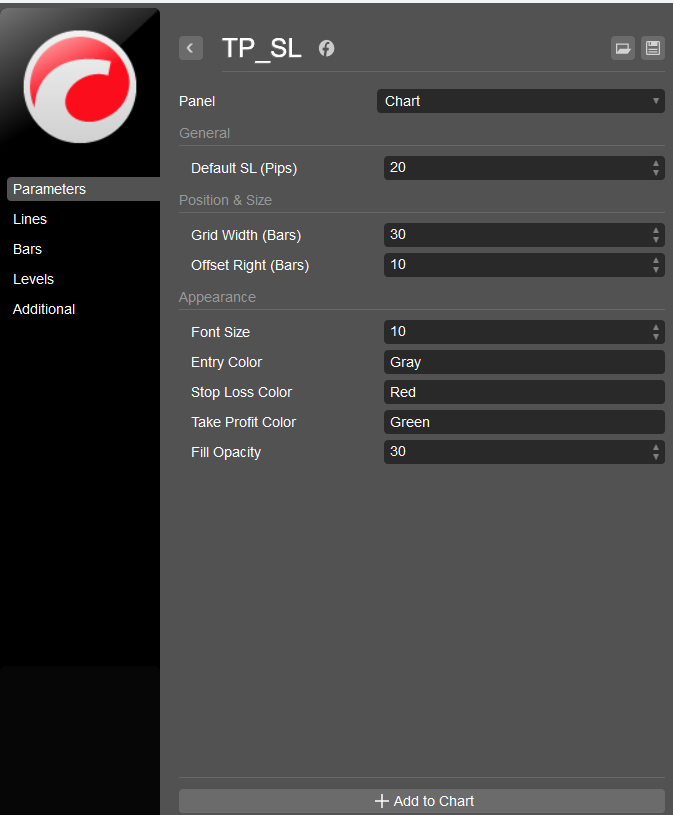
Task: Go to the Levels tab
Action: pyautogui.click(x=33, y=279)
